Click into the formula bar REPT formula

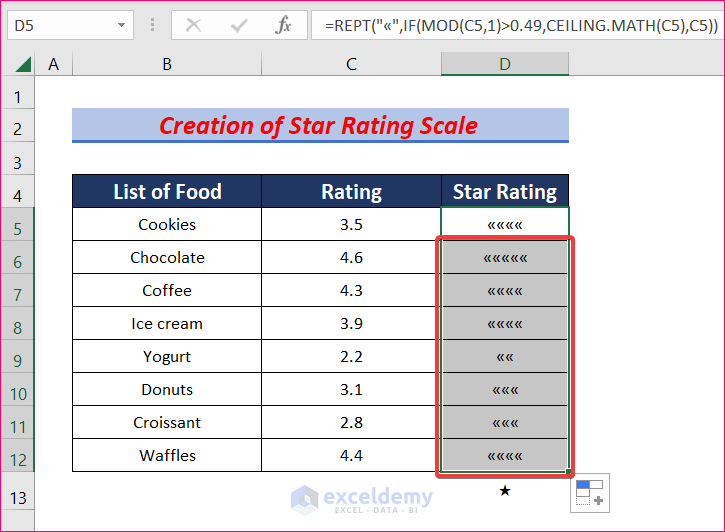pyautogui.click(x=517, y=25)
